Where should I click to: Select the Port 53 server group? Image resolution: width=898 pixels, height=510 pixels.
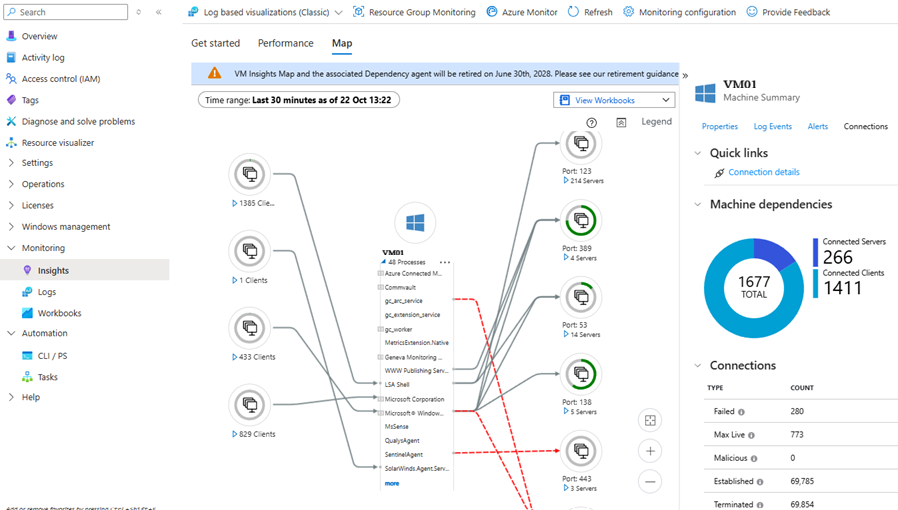tap(581, 297)
